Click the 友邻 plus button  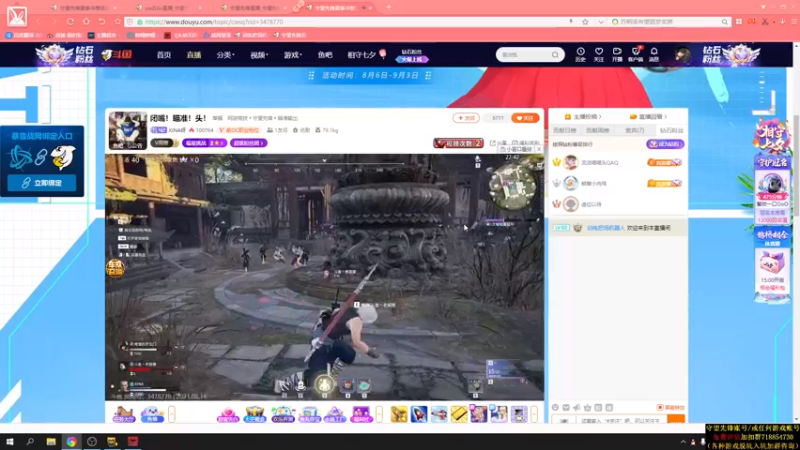click(466, 118)
